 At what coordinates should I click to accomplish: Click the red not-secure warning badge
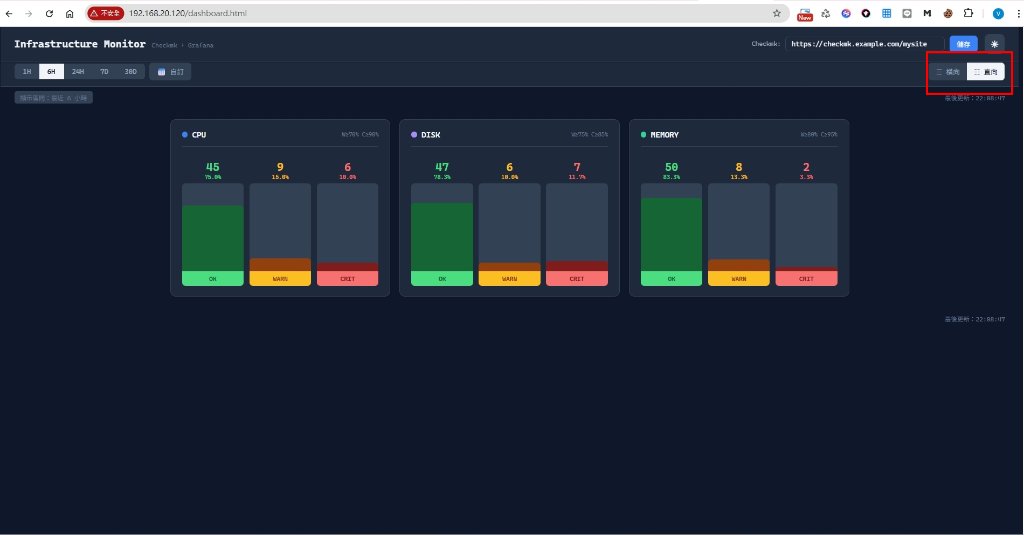tap(105, 13)
